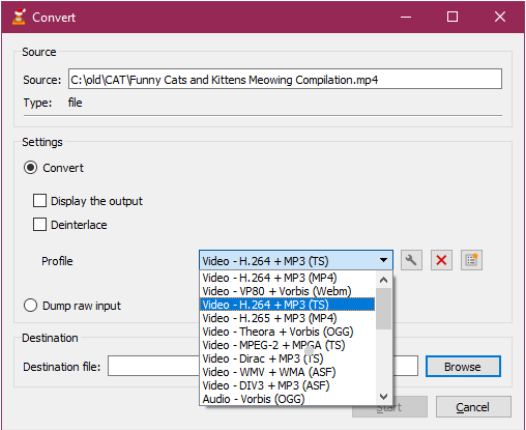Choose Video - H.265 + MP3 (MP4)
The image size is (526, 430).
pyautogui.click(x=288, y=318)
